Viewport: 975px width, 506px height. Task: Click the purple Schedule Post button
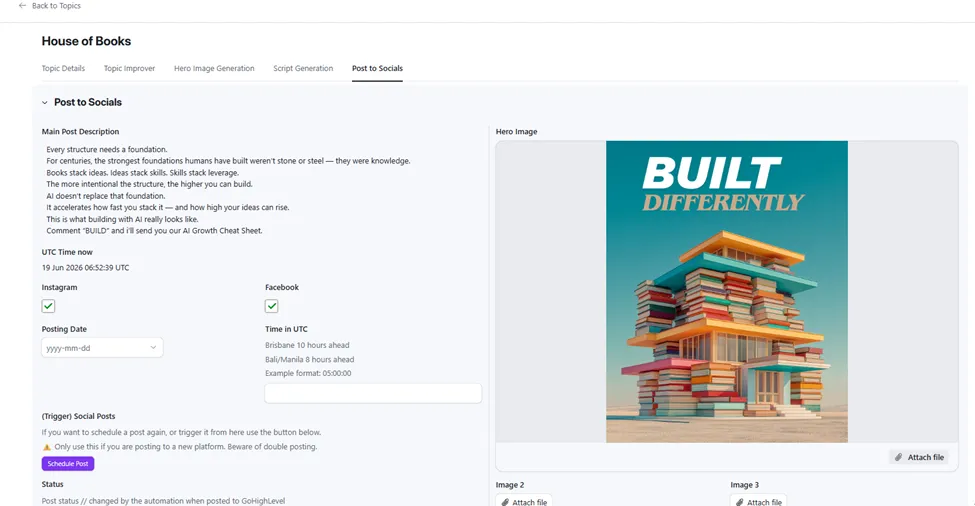(x=68, y=464)
